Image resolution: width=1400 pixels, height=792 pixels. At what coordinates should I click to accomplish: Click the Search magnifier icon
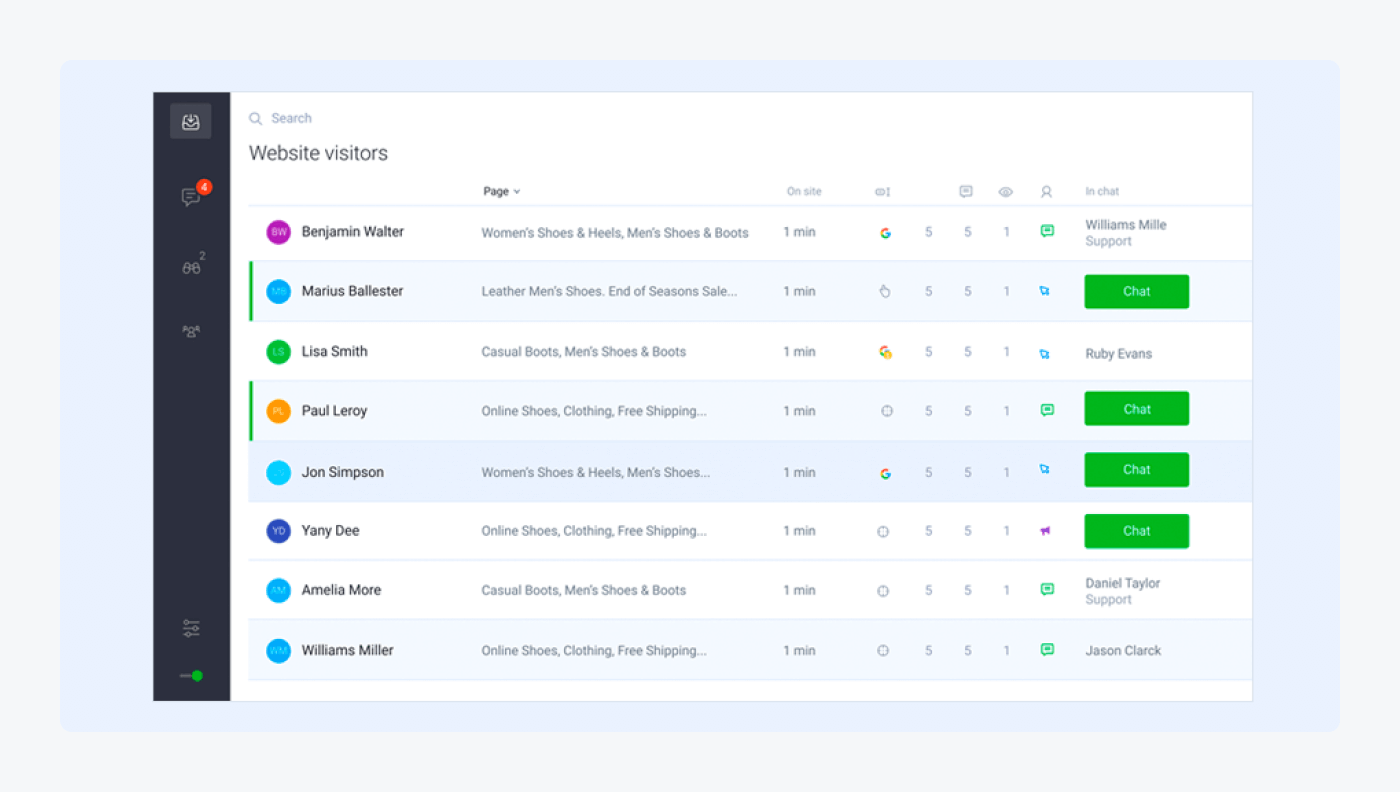click(x=255, y=118)
